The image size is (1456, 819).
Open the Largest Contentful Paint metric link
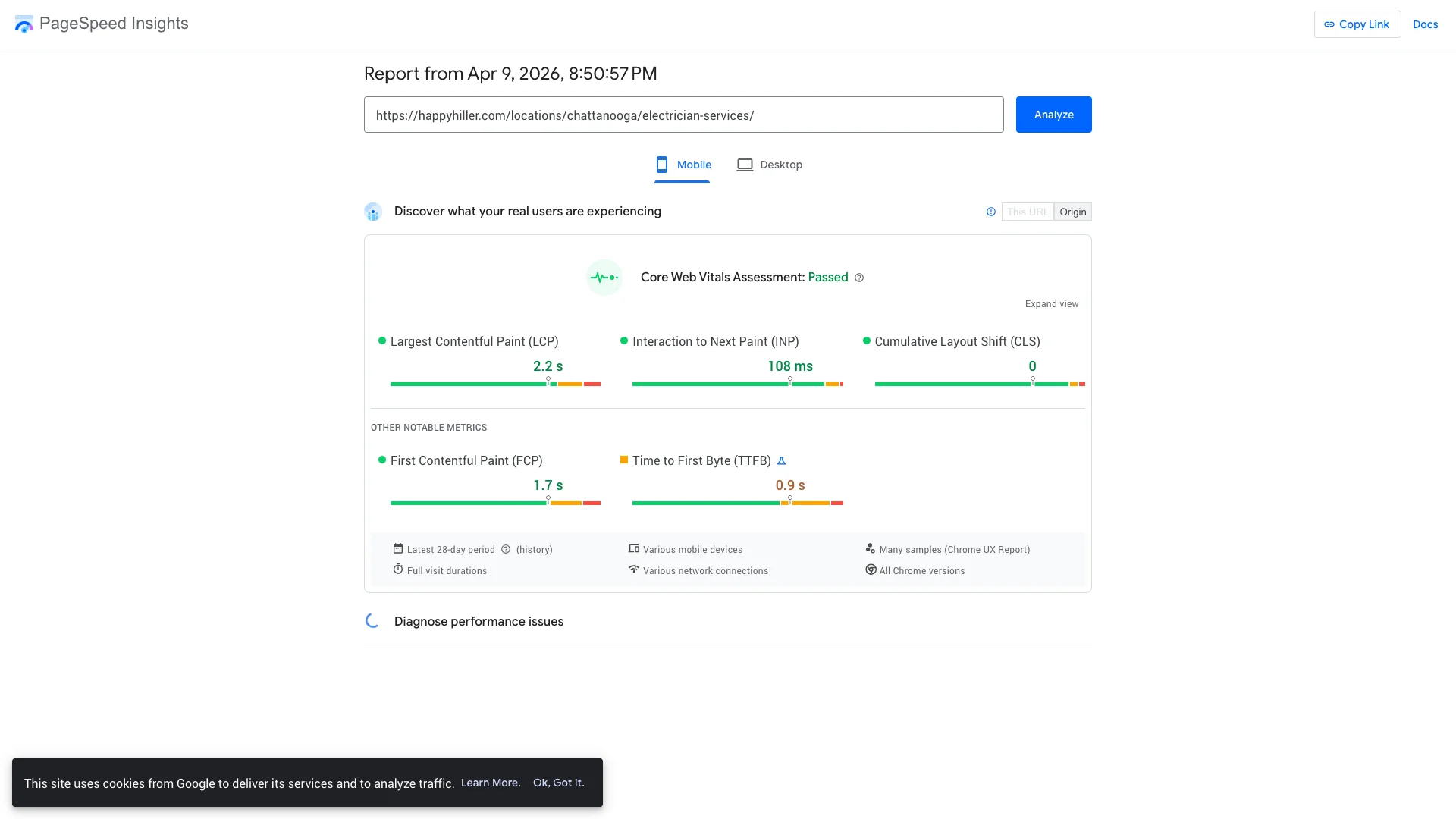[x=473, y=341]
